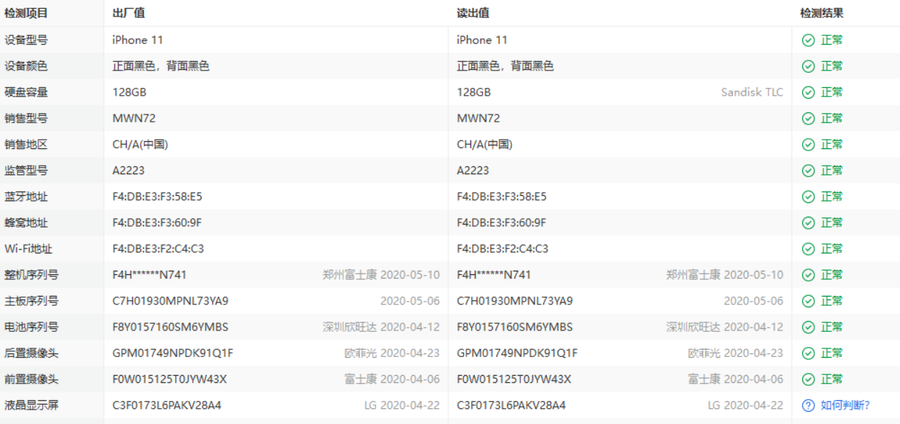Click green check icon in 监管型号 row
Image resolution: width=900 pixels, height=424 pixels.
808,171
